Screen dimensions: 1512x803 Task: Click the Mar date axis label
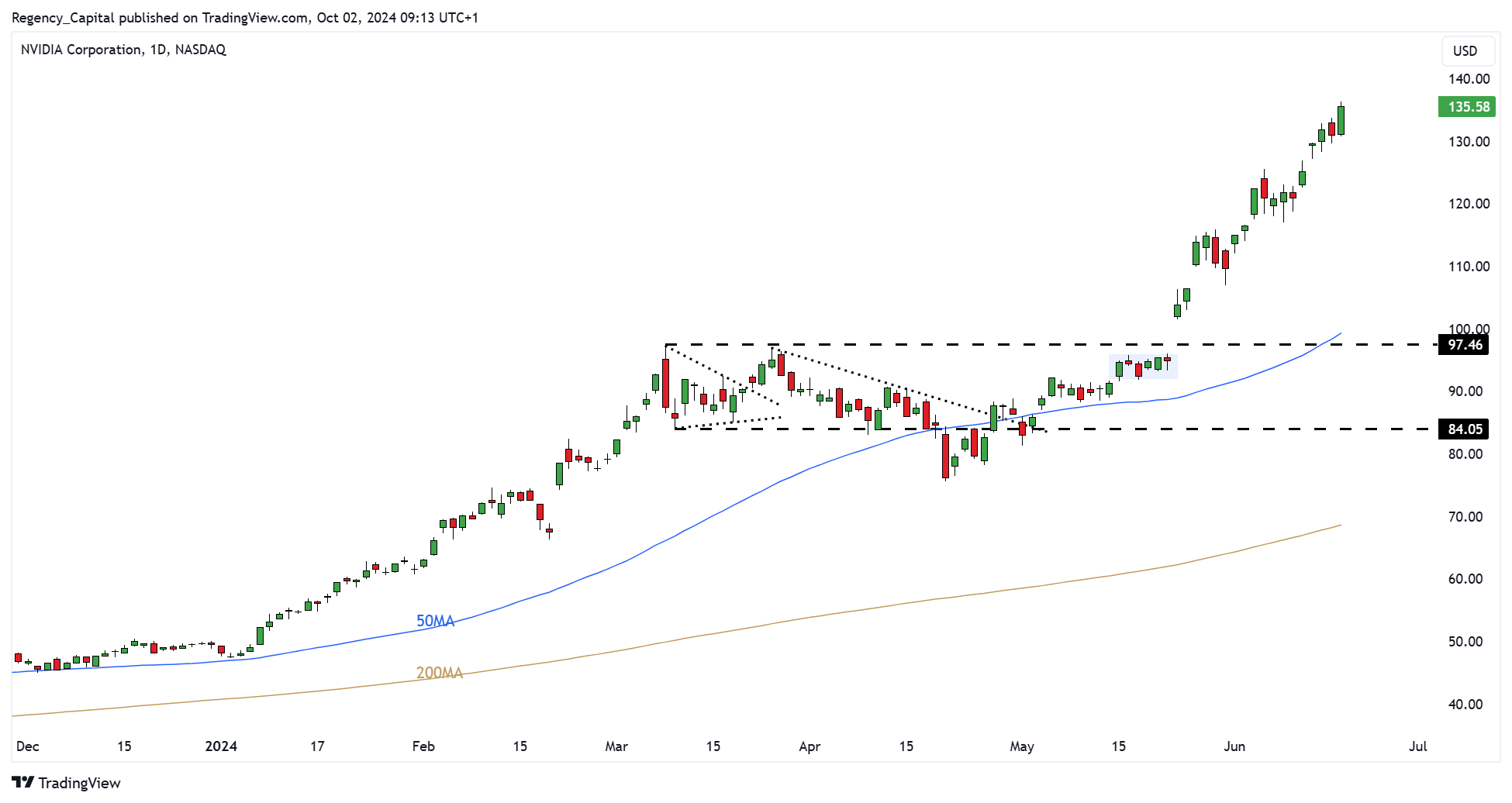tap(616, 746)
